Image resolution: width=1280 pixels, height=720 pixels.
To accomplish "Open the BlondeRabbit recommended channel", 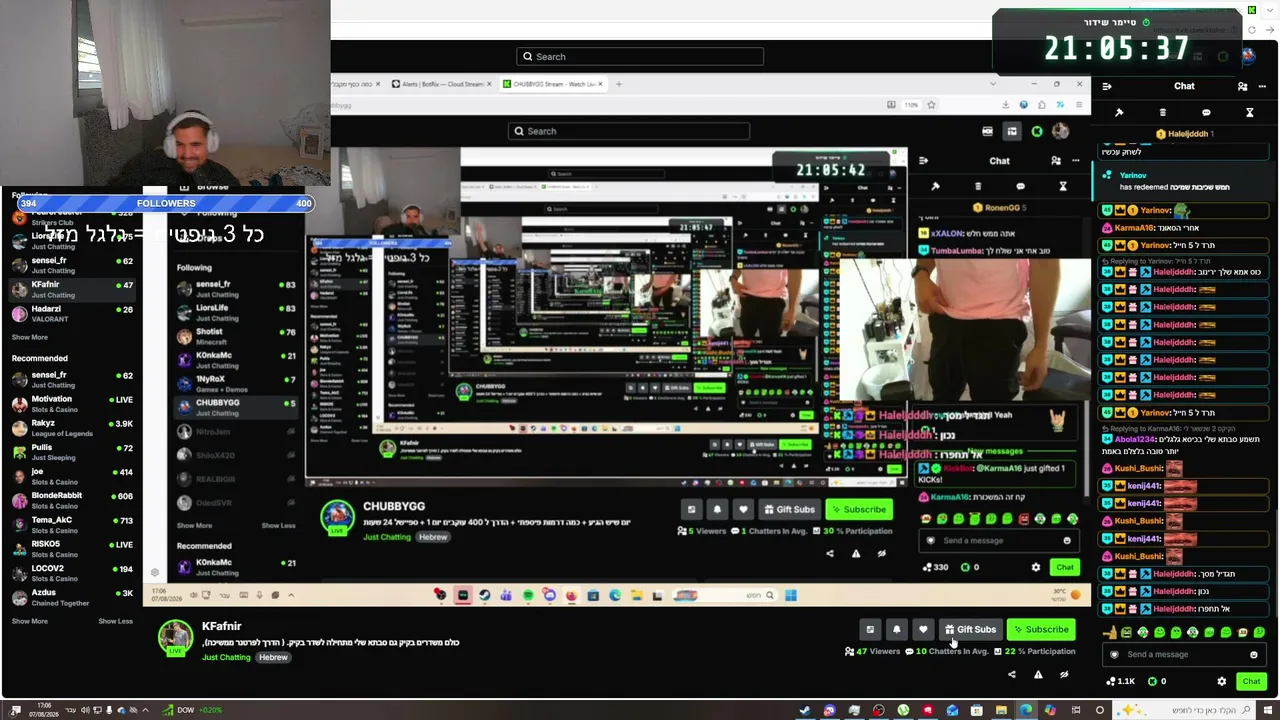I will pos(72,500).
